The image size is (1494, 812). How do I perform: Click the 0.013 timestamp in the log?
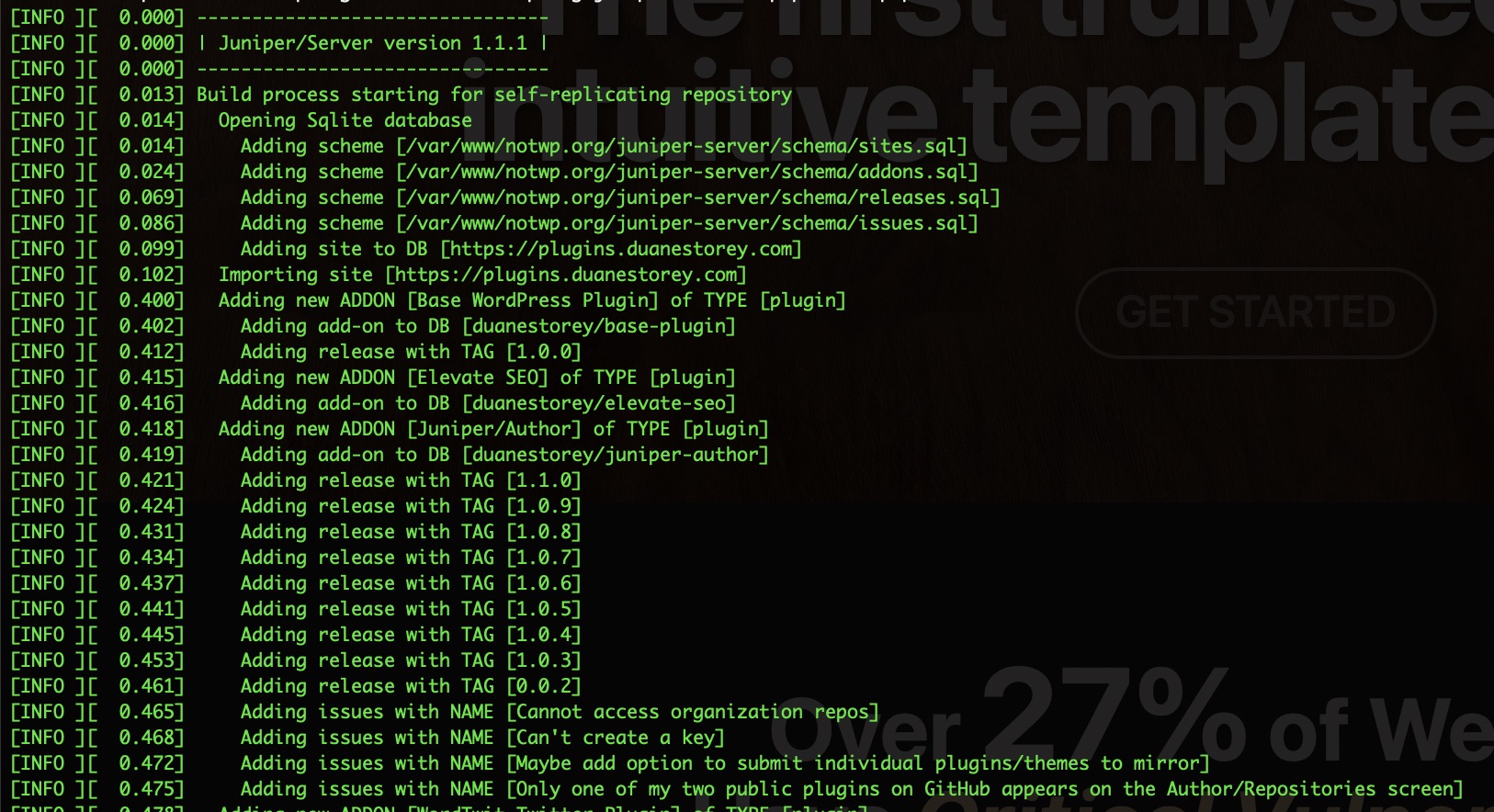coord(147,95)
